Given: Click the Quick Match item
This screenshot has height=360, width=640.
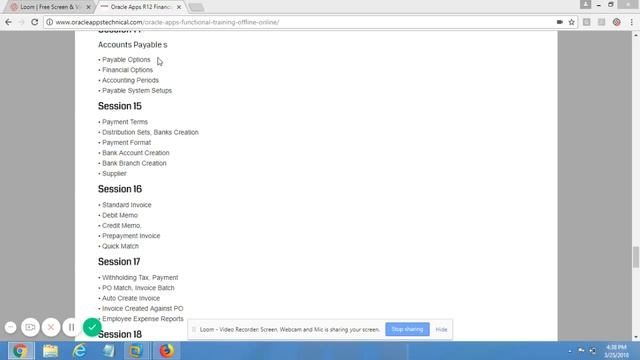Looking at the screenshot, I should 120,246.
